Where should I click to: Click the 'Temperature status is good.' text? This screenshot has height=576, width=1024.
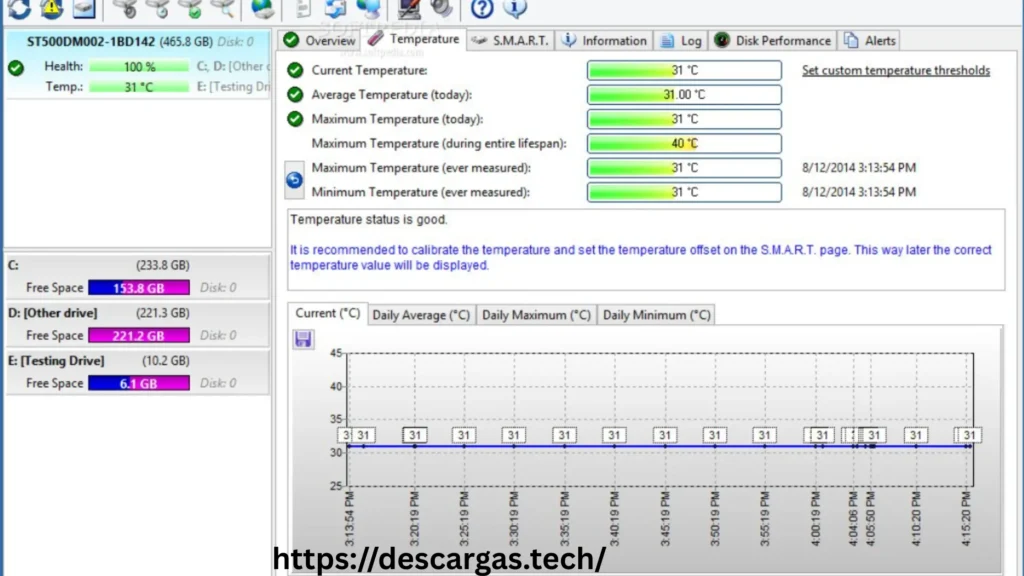click(369, 219)
